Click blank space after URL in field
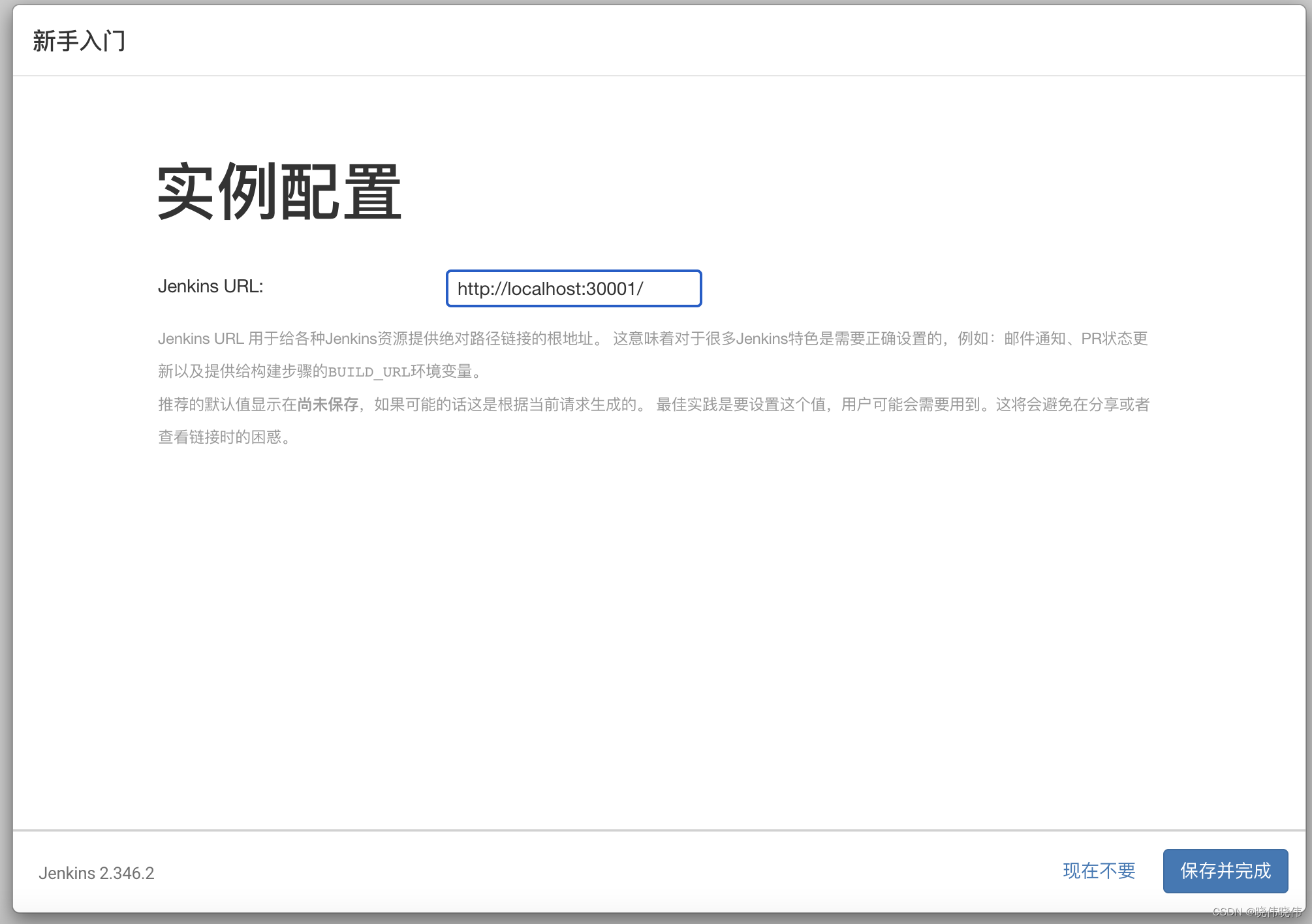 (672, 289)
